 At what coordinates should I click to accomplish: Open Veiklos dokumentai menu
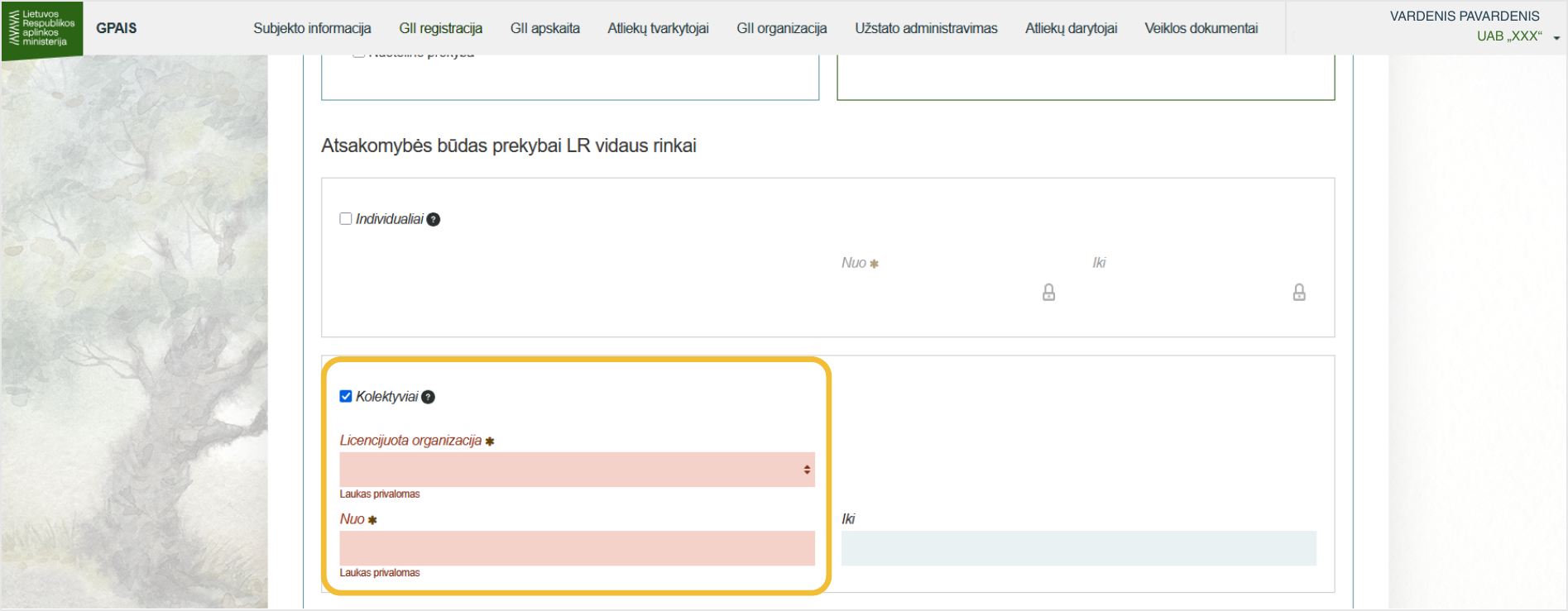[1201, 28]
